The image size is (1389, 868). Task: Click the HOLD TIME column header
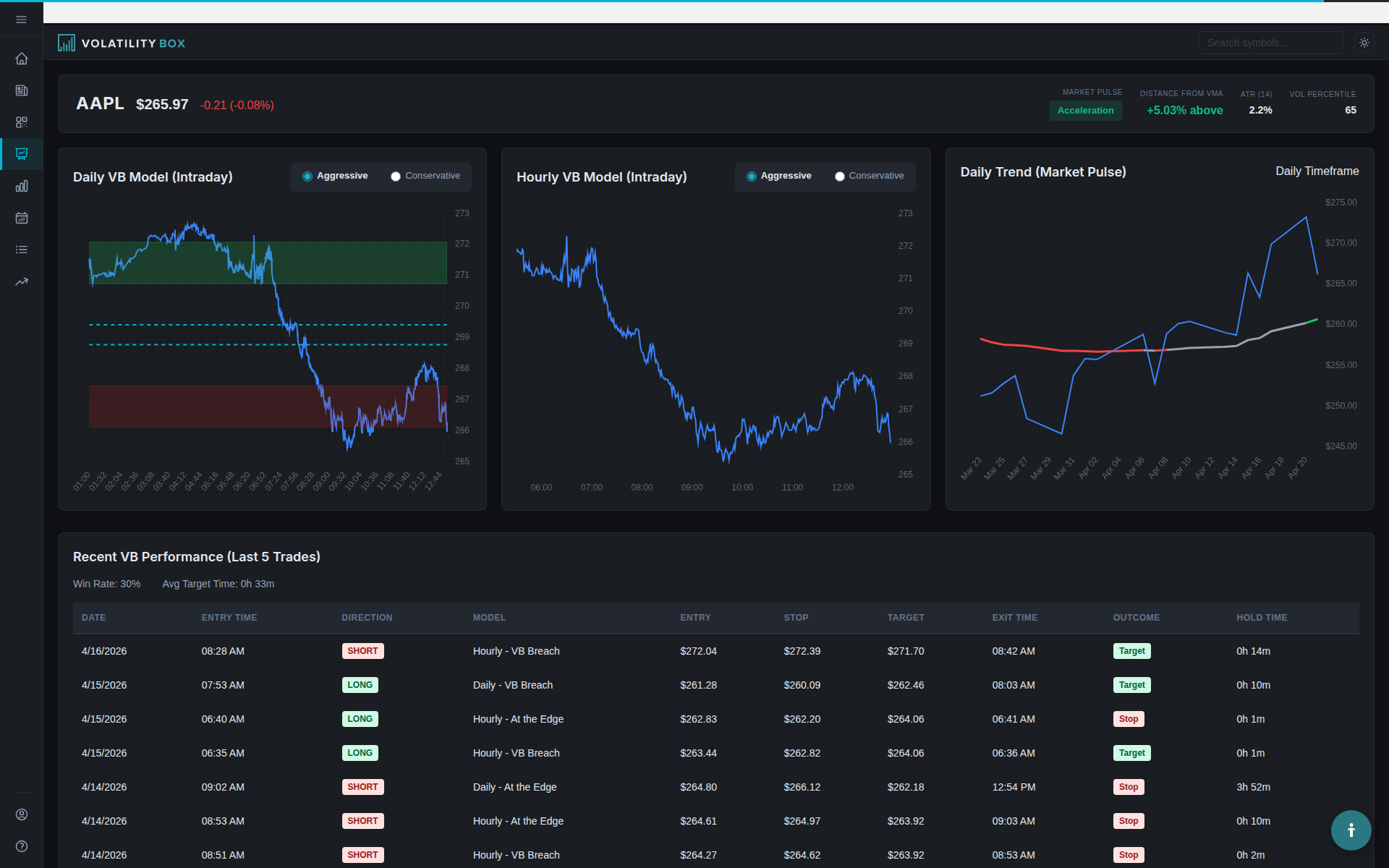coord(1262,618)
